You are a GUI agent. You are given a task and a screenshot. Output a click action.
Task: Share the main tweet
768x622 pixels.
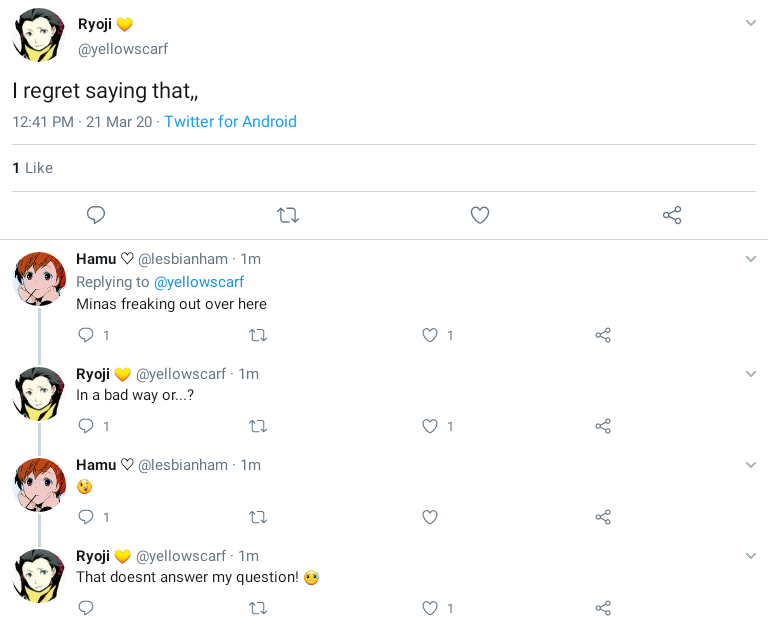[x=672, y=215]
